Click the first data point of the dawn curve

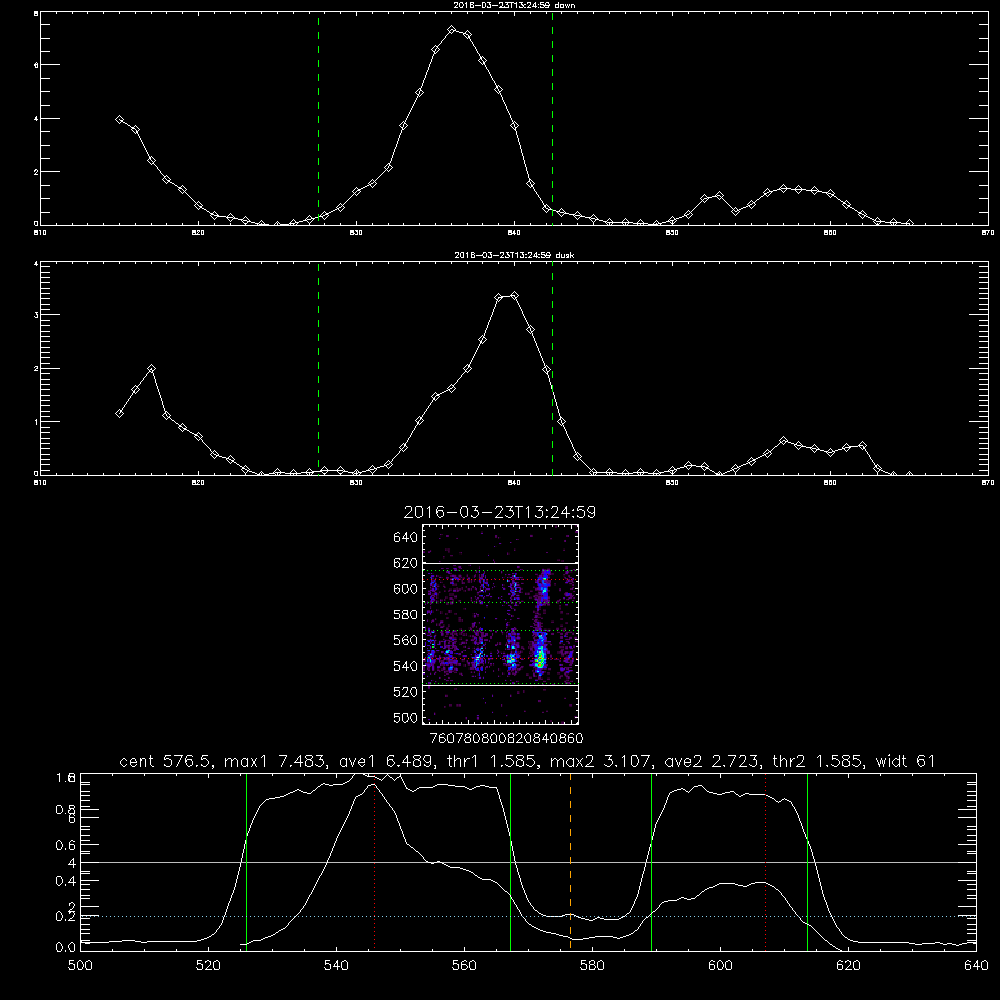(x=119, y=119)
